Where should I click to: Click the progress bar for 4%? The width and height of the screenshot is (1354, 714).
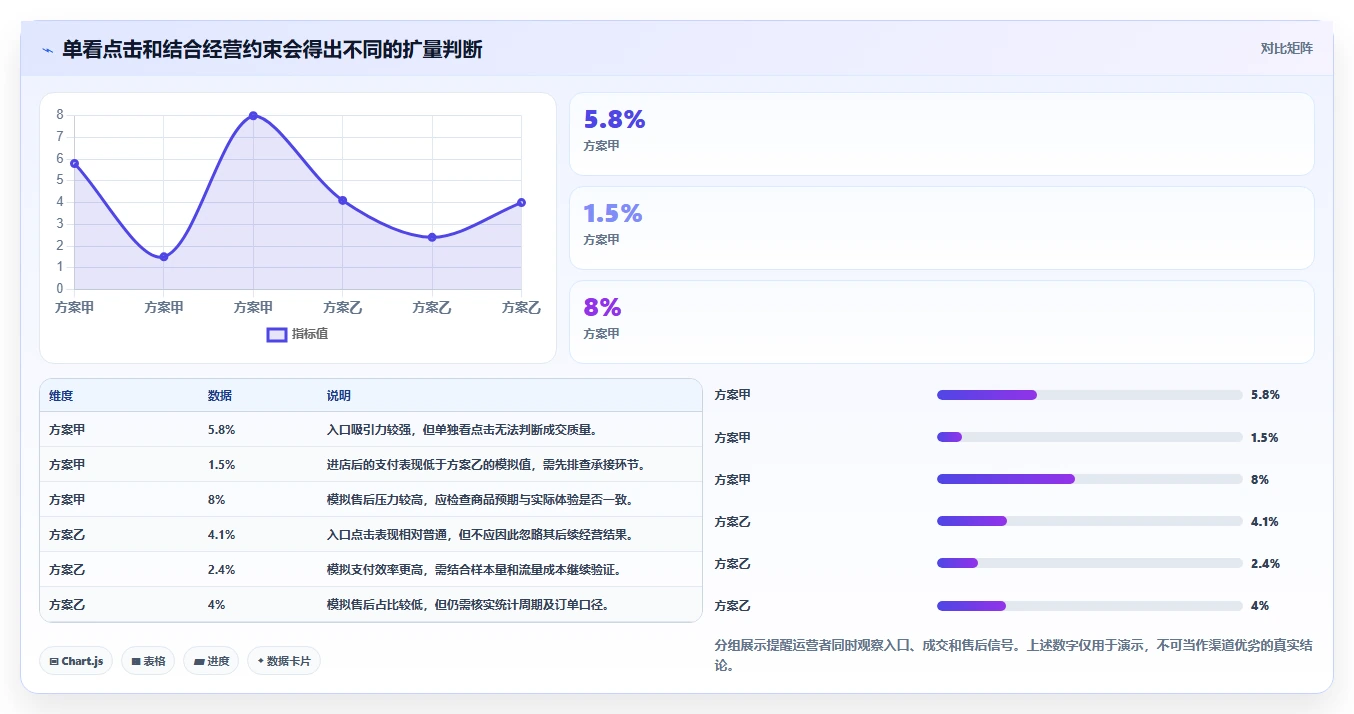tap(1089, 605)
